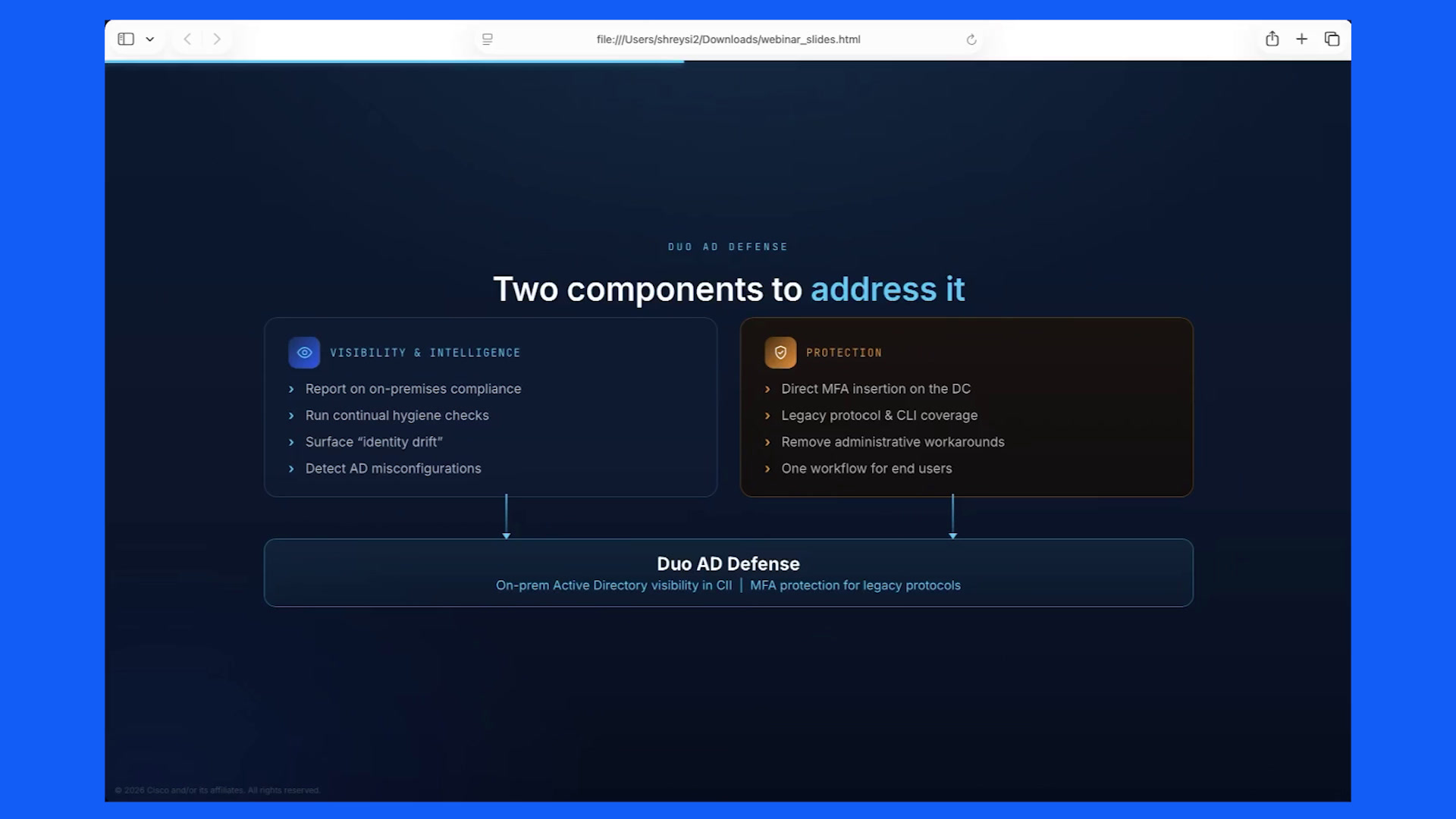Click 'Run continual hygiene checks' bullet

[x=397, y=416]
